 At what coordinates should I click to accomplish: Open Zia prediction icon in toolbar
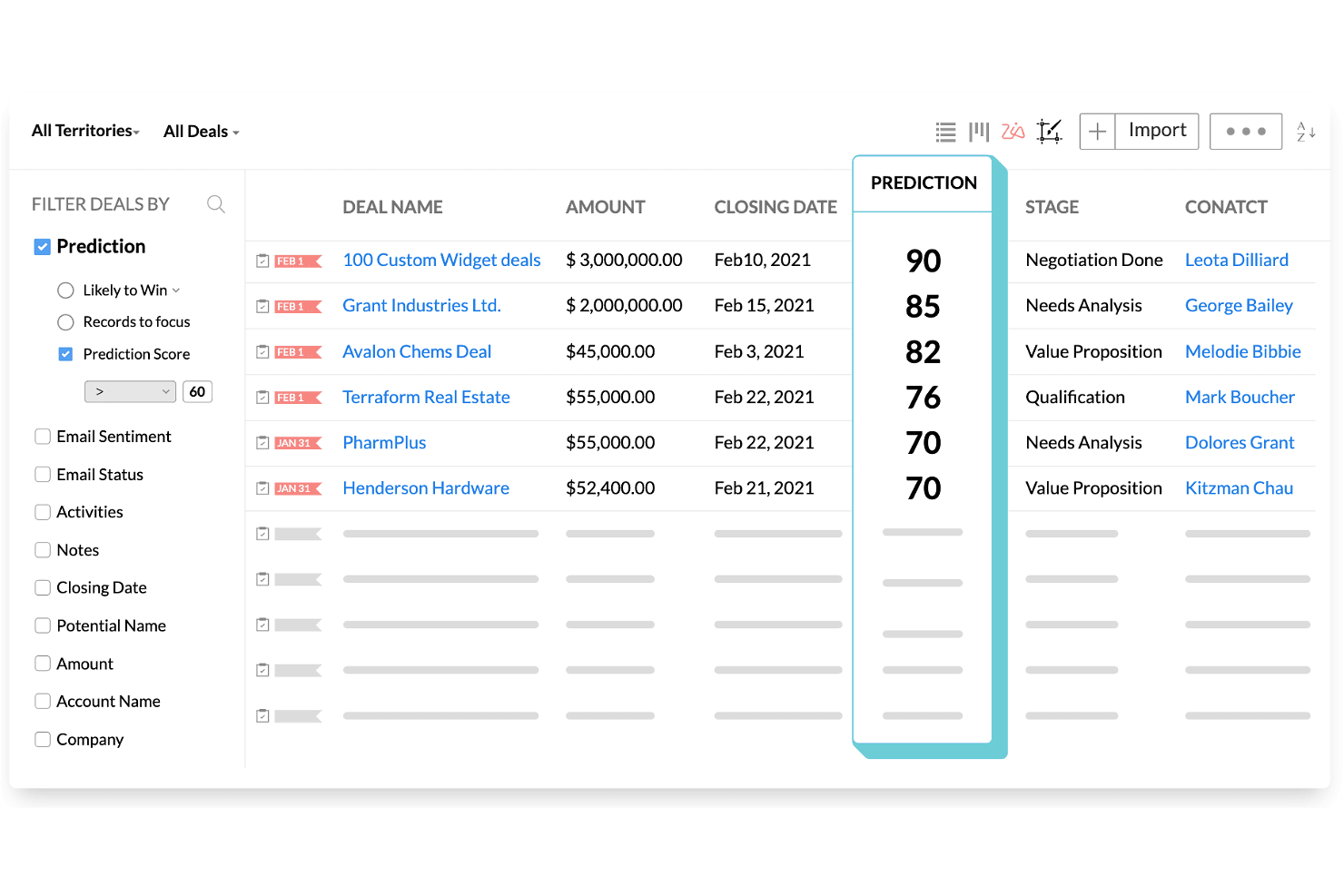(x=1013, y=132)
